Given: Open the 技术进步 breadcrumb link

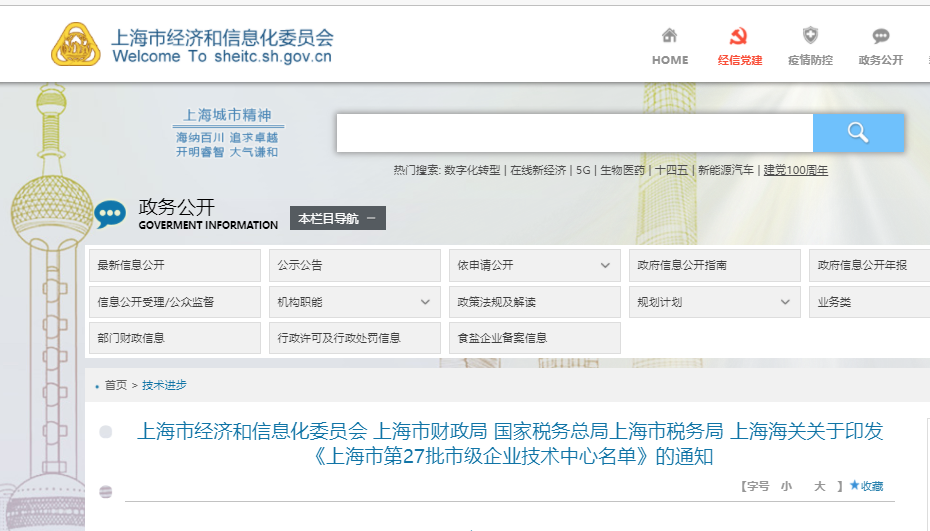Looking at the screenshot, I should click(x=164, y=385).
